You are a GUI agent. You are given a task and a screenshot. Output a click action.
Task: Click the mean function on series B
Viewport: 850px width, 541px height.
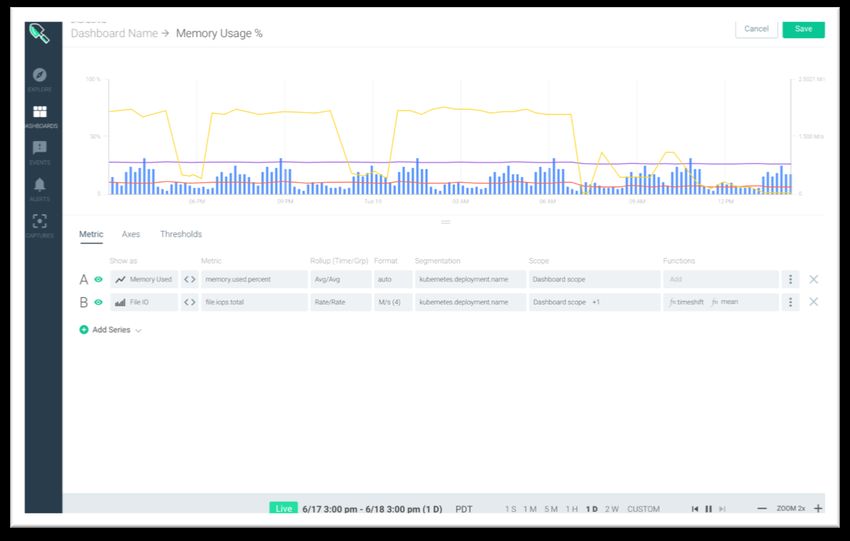click(x=725, y=302)
